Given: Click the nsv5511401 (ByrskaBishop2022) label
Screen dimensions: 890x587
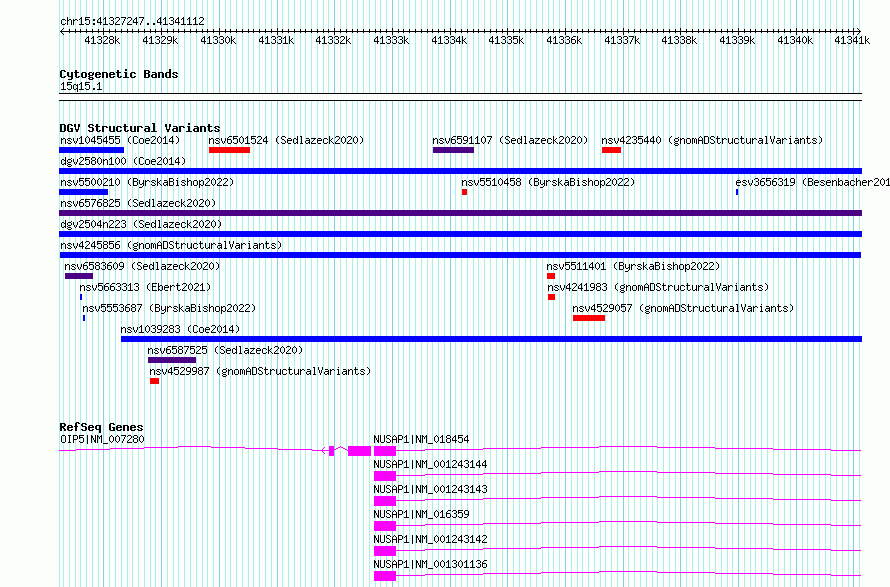Looking at the screenshot, I should coord(633,266).
